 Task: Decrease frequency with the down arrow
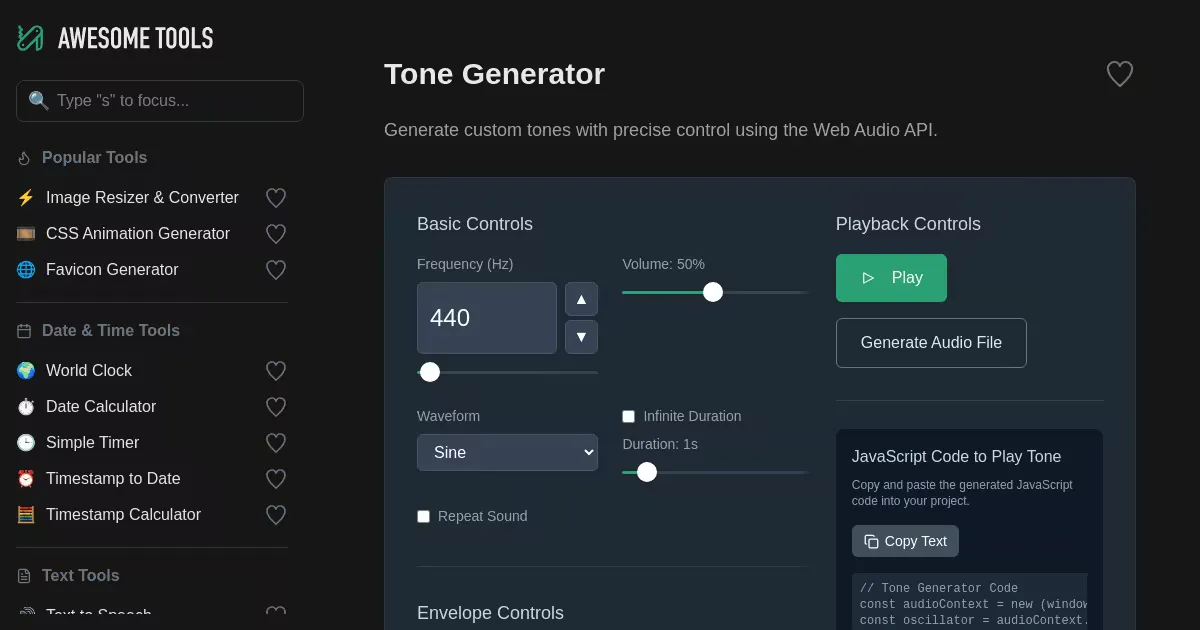point(581,337)
